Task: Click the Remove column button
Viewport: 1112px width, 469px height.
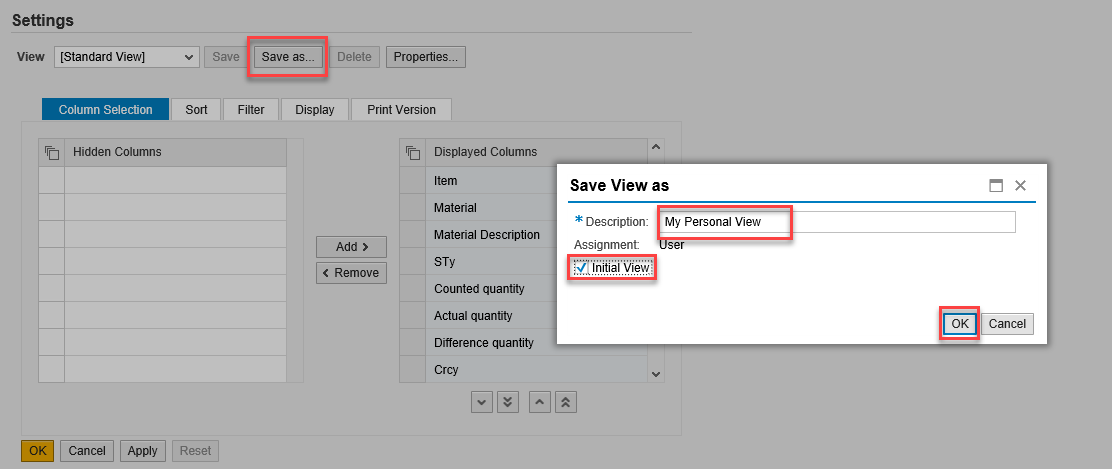Action: [351, 273]
